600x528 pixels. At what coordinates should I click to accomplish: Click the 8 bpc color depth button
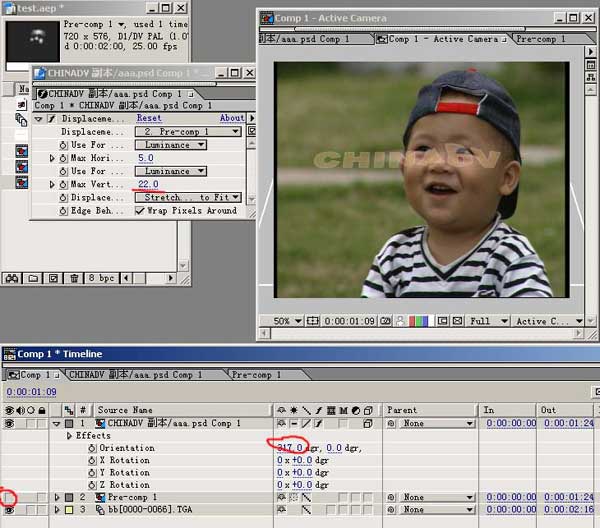coord(101,278)
